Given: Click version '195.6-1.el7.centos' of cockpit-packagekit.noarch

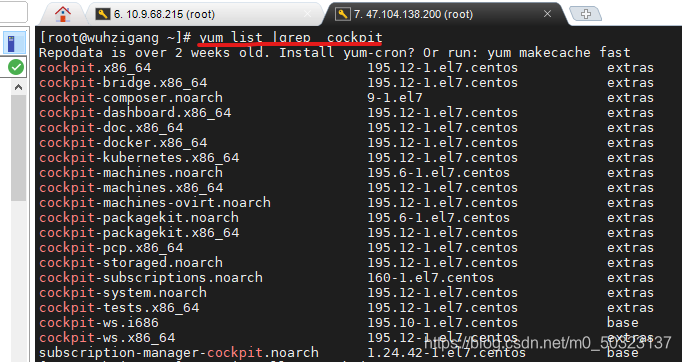Looking at the screenshot, I should click(439, 218).
